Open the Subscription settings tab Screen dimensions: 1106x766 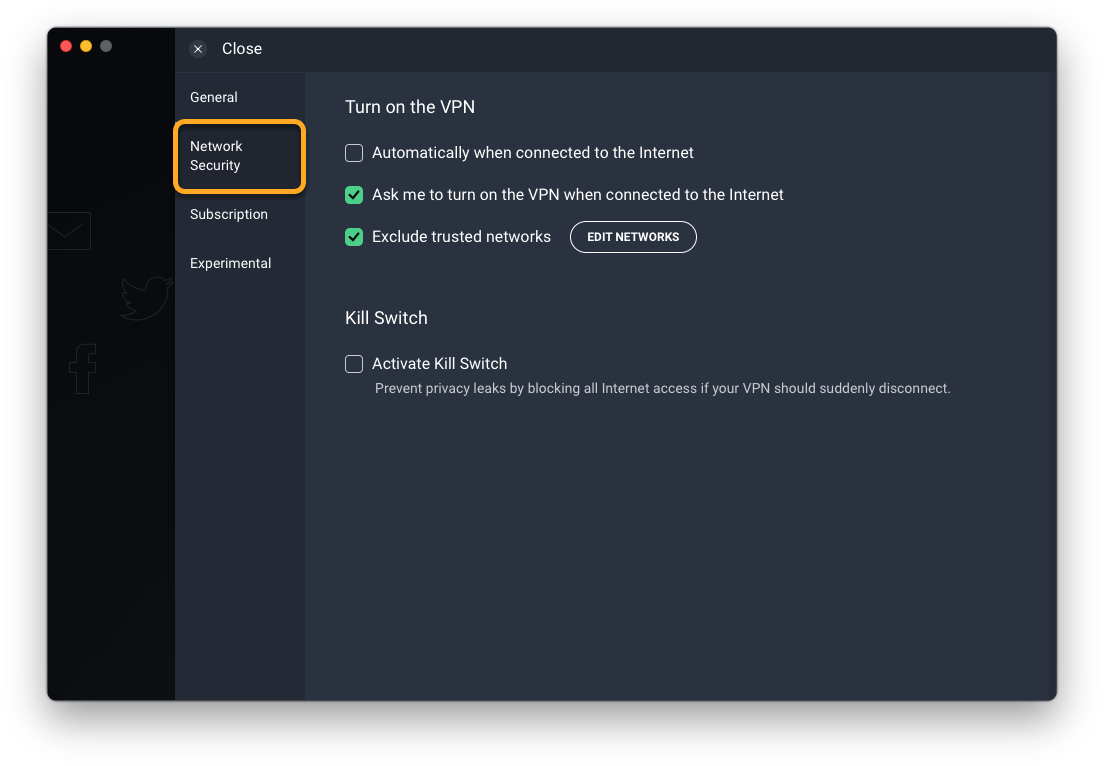pos(229,214)
